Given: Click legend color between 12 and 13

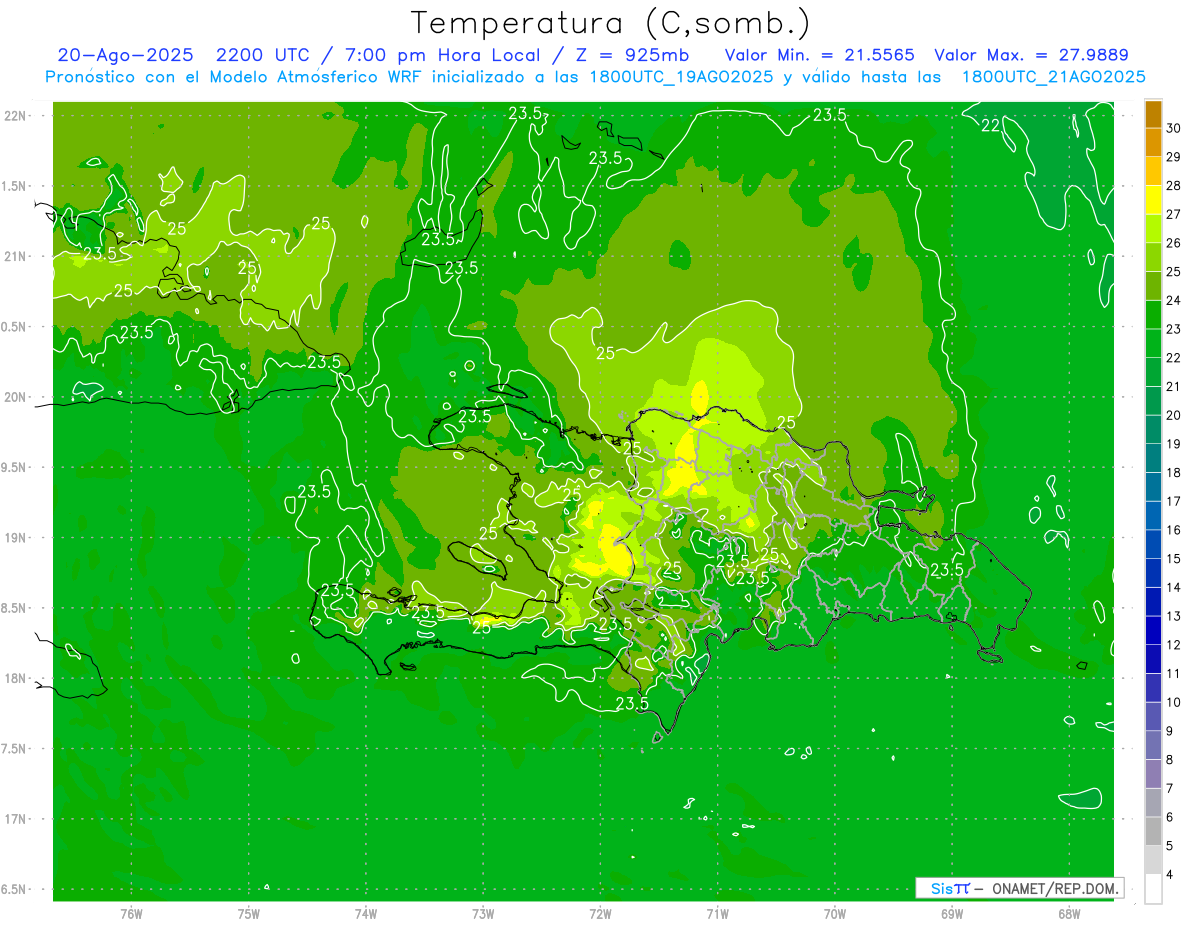Looking at the screenshot, I should pyautogui.click(x=1153, y=630).
